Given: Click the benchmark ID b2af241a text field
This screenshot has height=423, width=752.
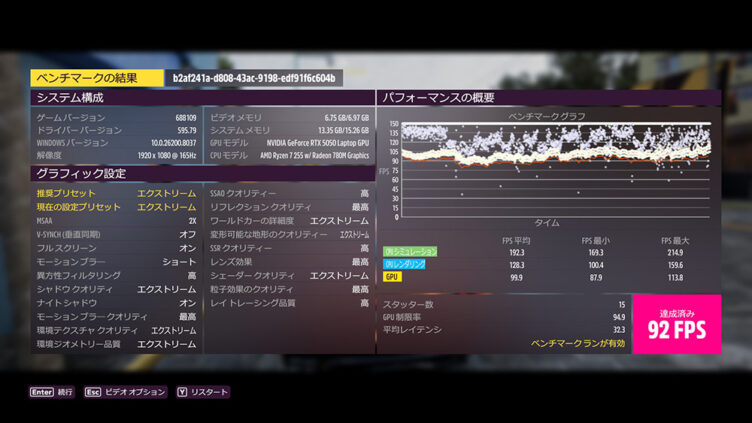Looking at the screenshot, I should click(x=254, y=77).
